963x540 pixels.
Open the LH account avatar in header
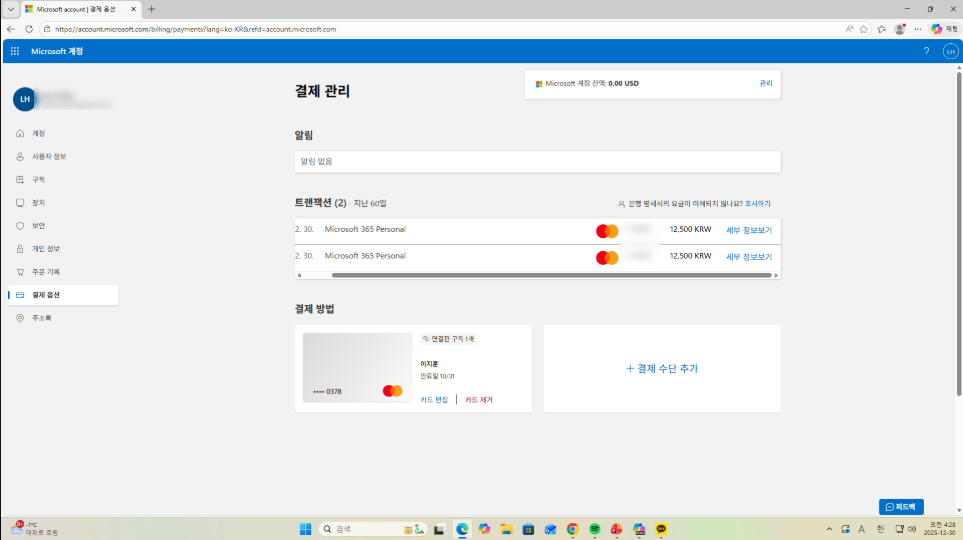(950, 52)
